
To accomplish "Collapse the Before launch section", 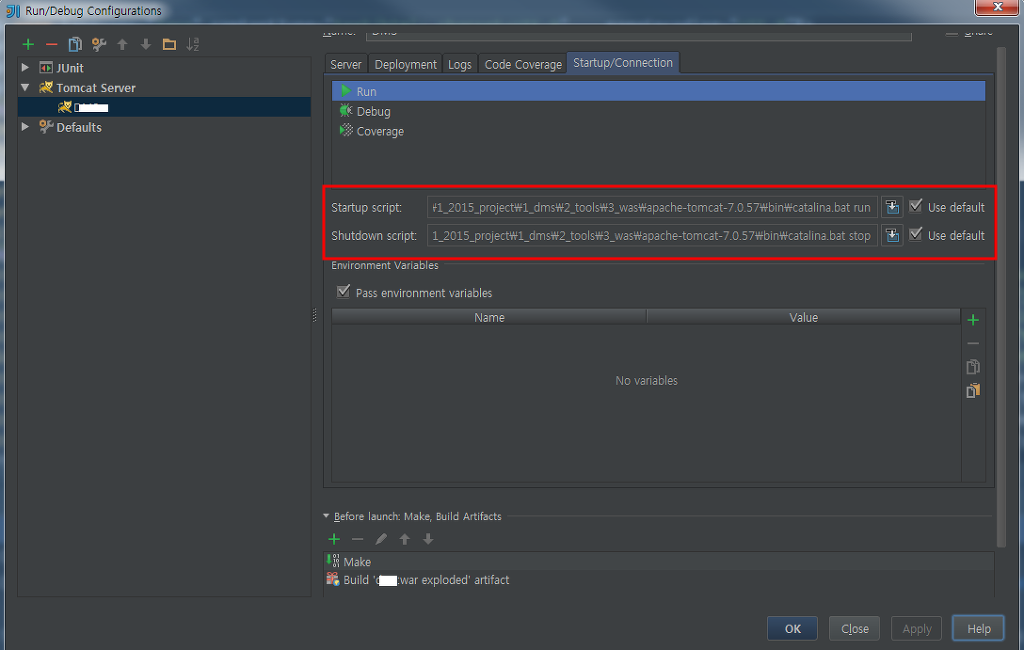I will pyautogui.click(x=326, y=516).
